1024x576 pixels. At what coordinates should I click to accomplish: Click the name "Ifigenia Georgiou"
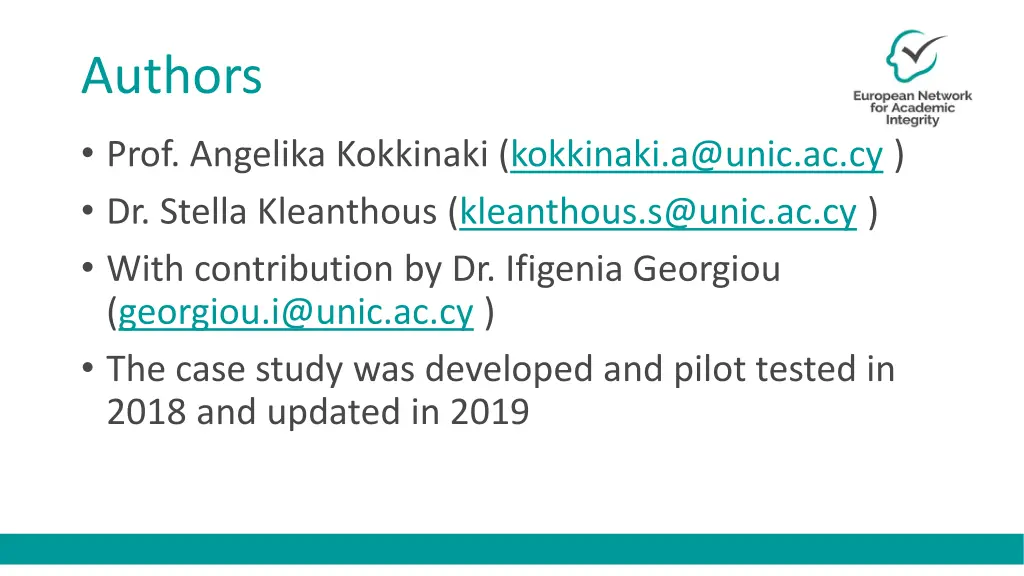point(643,269)
